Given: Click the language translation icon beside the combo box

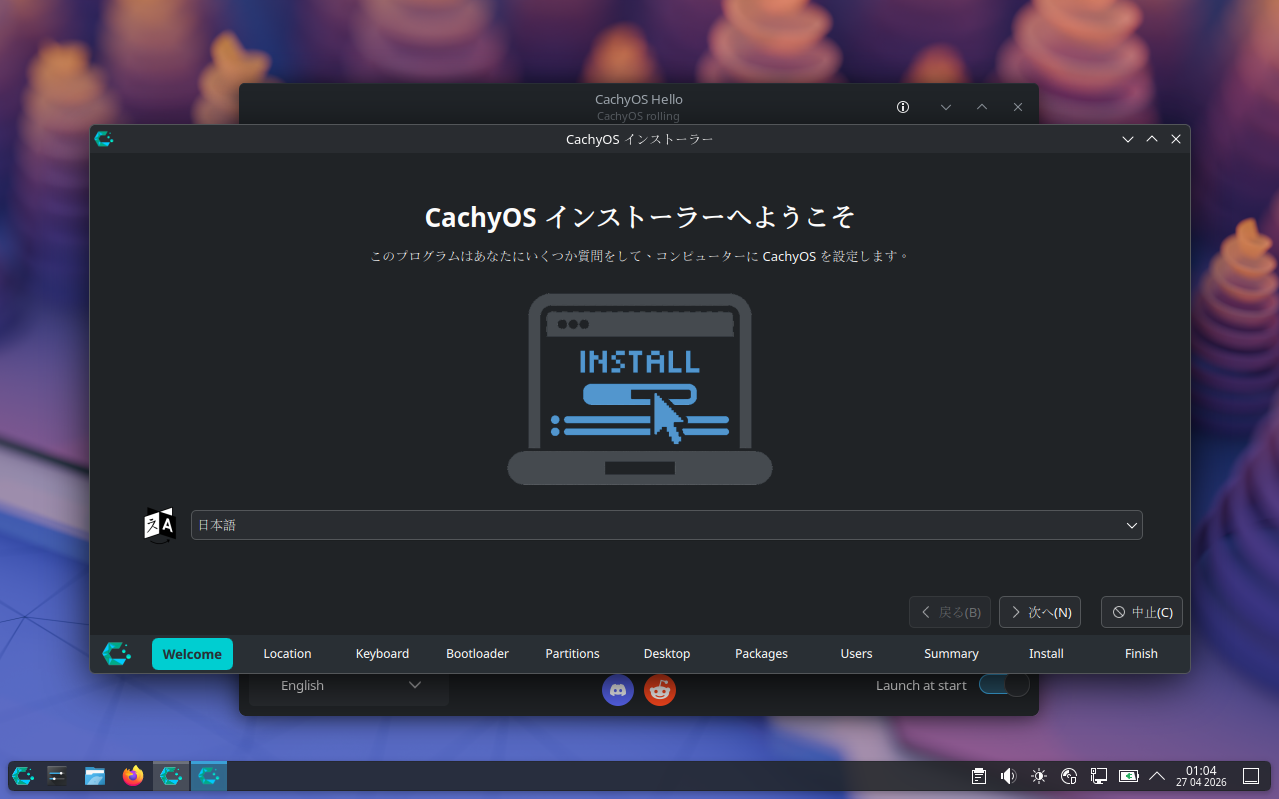Looking at the screenshot, I should pos(160,525).
